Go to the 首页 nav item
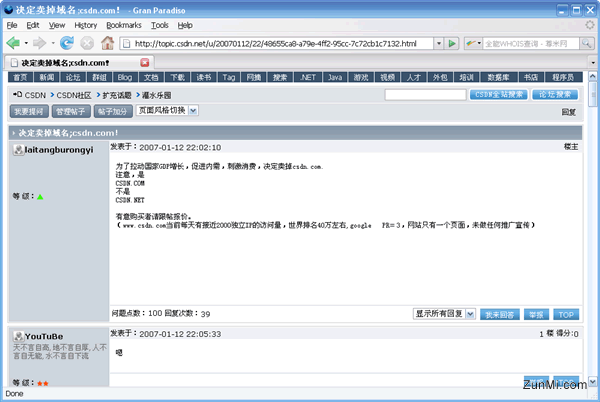Screen dimensions: 600x402 click(21, 77)
